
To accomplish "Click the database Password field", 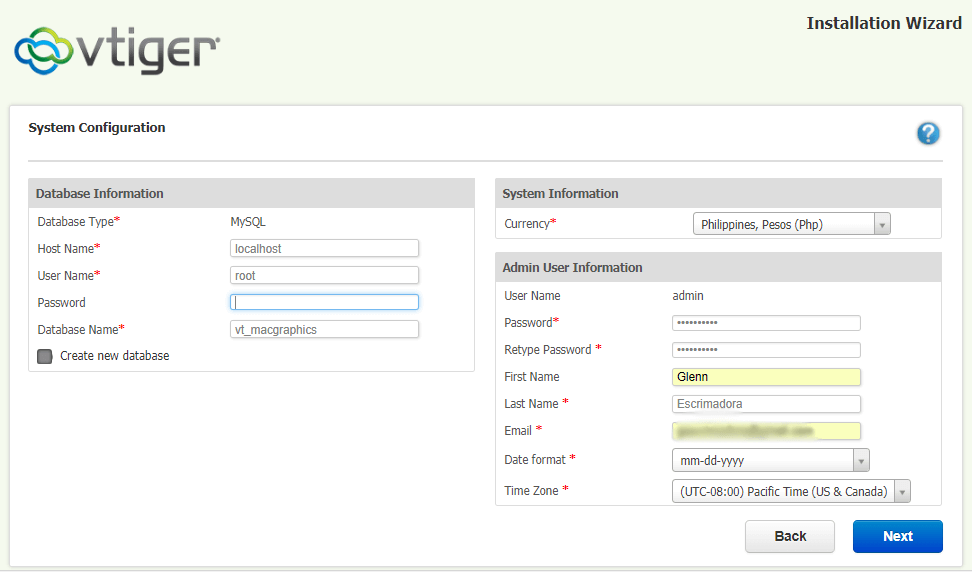I will pos(324,302).
